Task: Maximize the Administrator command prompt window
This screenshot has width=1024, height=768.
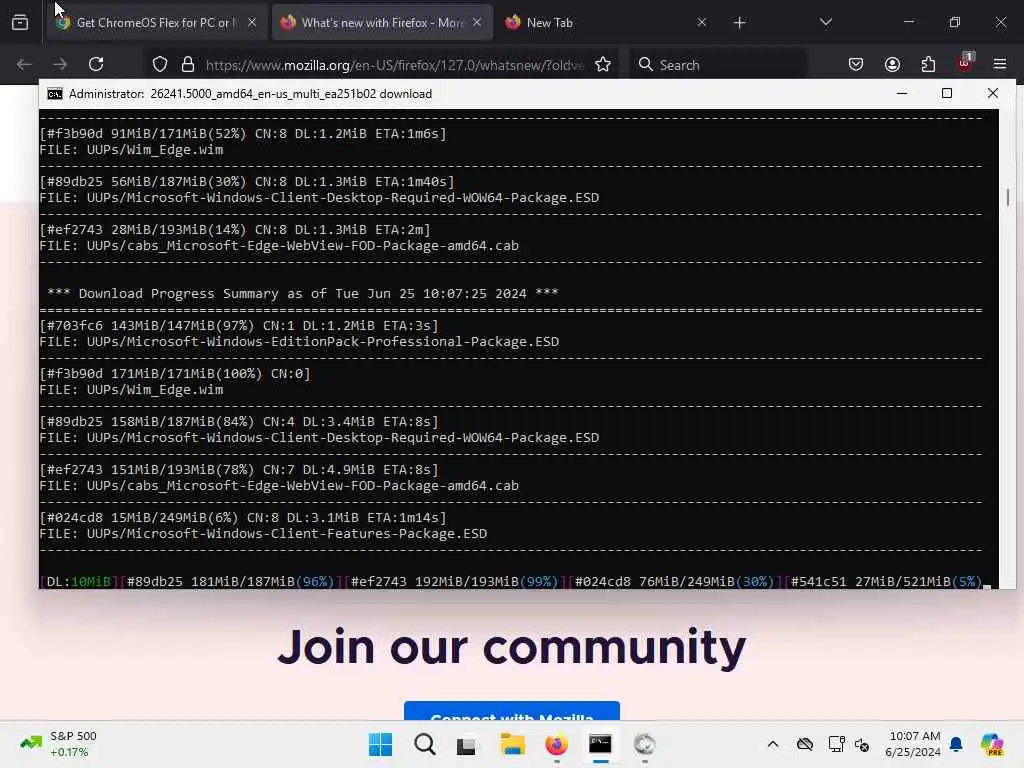Action: tap(947, 93)
